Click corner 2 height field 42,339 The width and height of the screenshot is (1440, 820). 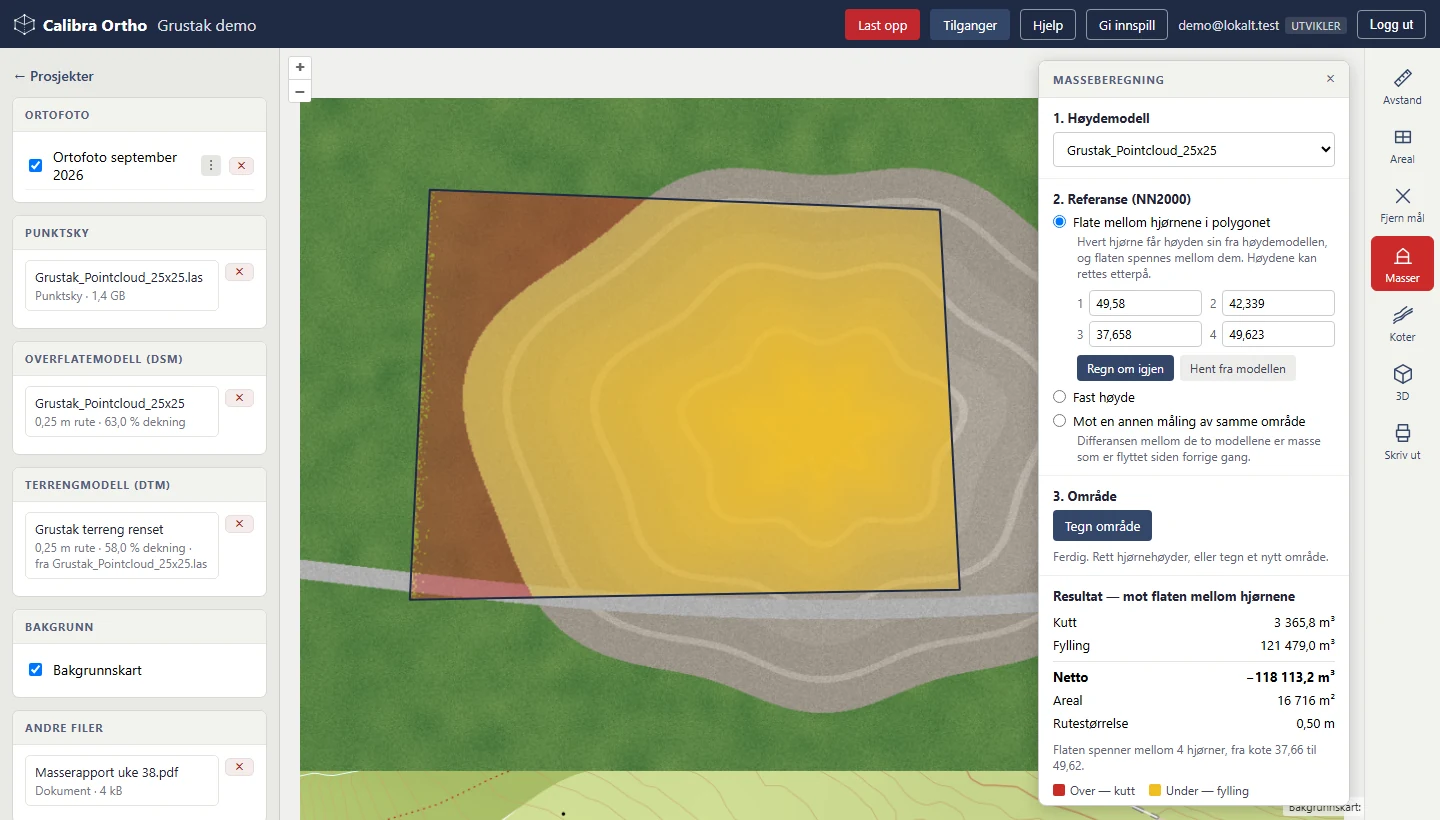click(x=1278, y=303)
